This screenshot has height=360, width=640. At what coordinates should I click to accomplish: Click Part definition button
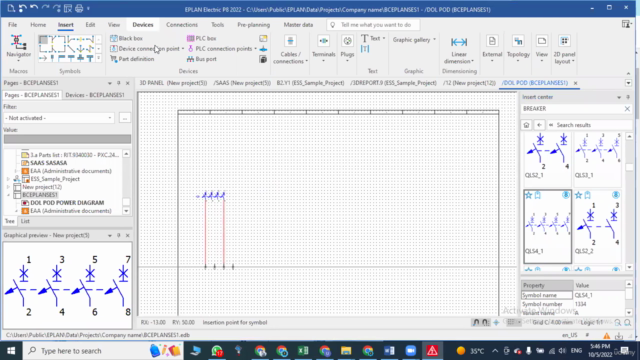pos(132,59)
